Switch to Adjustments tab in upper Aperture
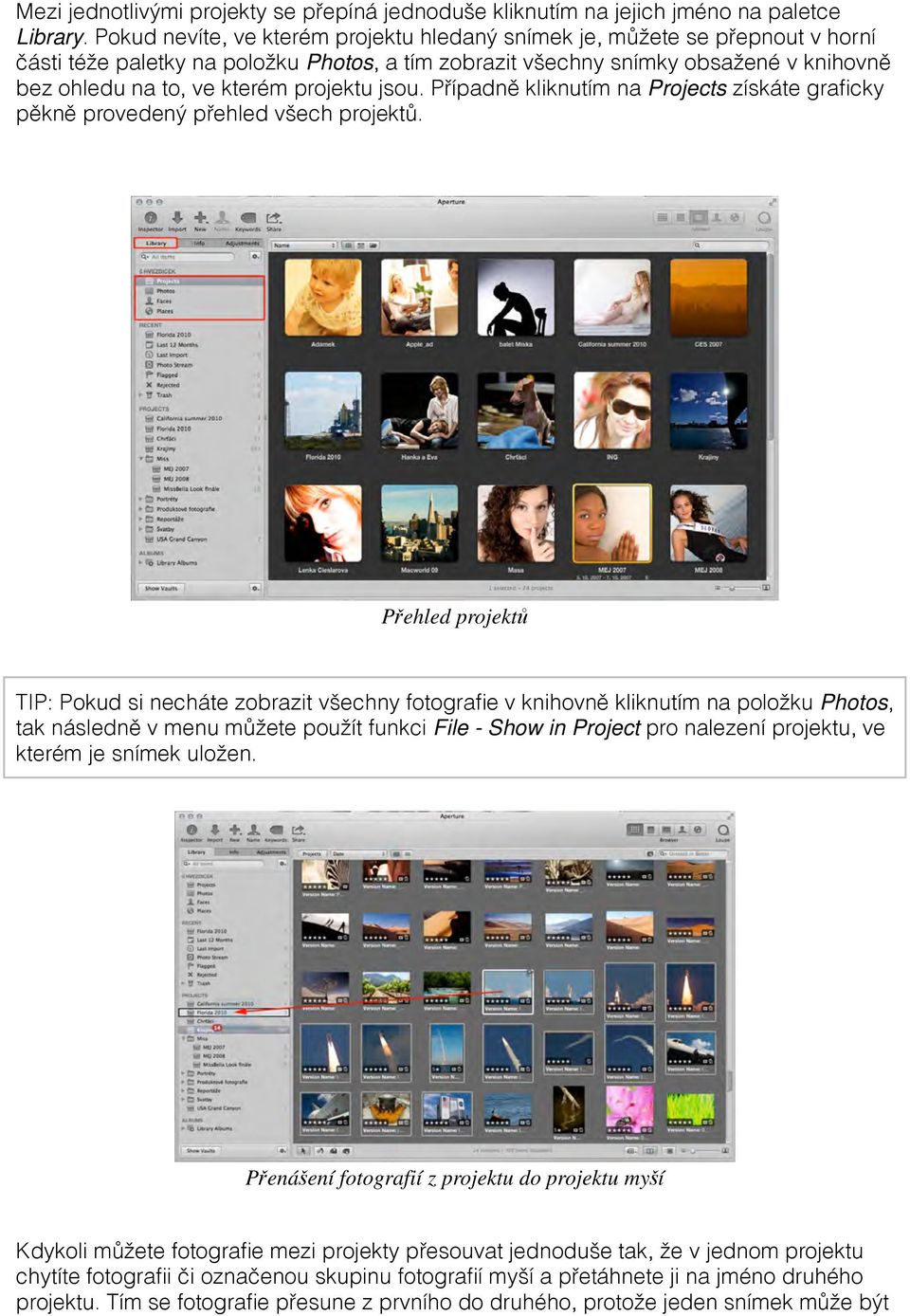This screenshot has width=910, height=1316. pos(243,244)
